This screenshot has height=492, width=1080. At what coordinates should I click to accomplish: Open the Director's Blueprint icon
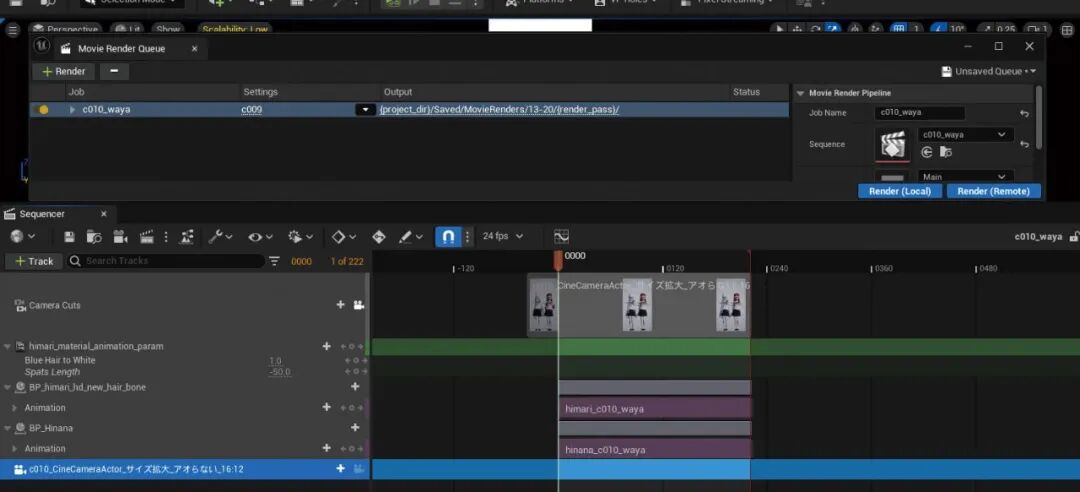[186, 237]
